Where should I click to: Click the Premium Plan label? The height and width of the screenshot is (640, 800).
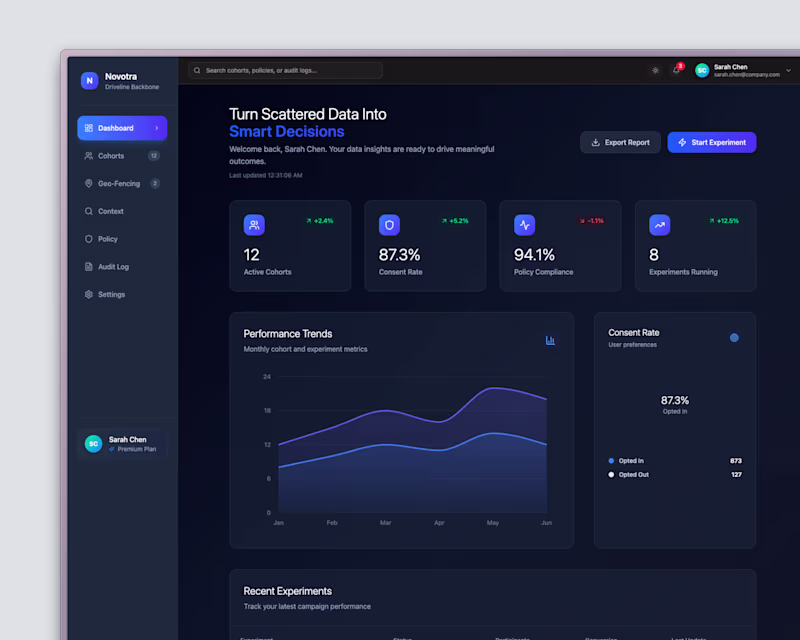[x=137, y=449]
